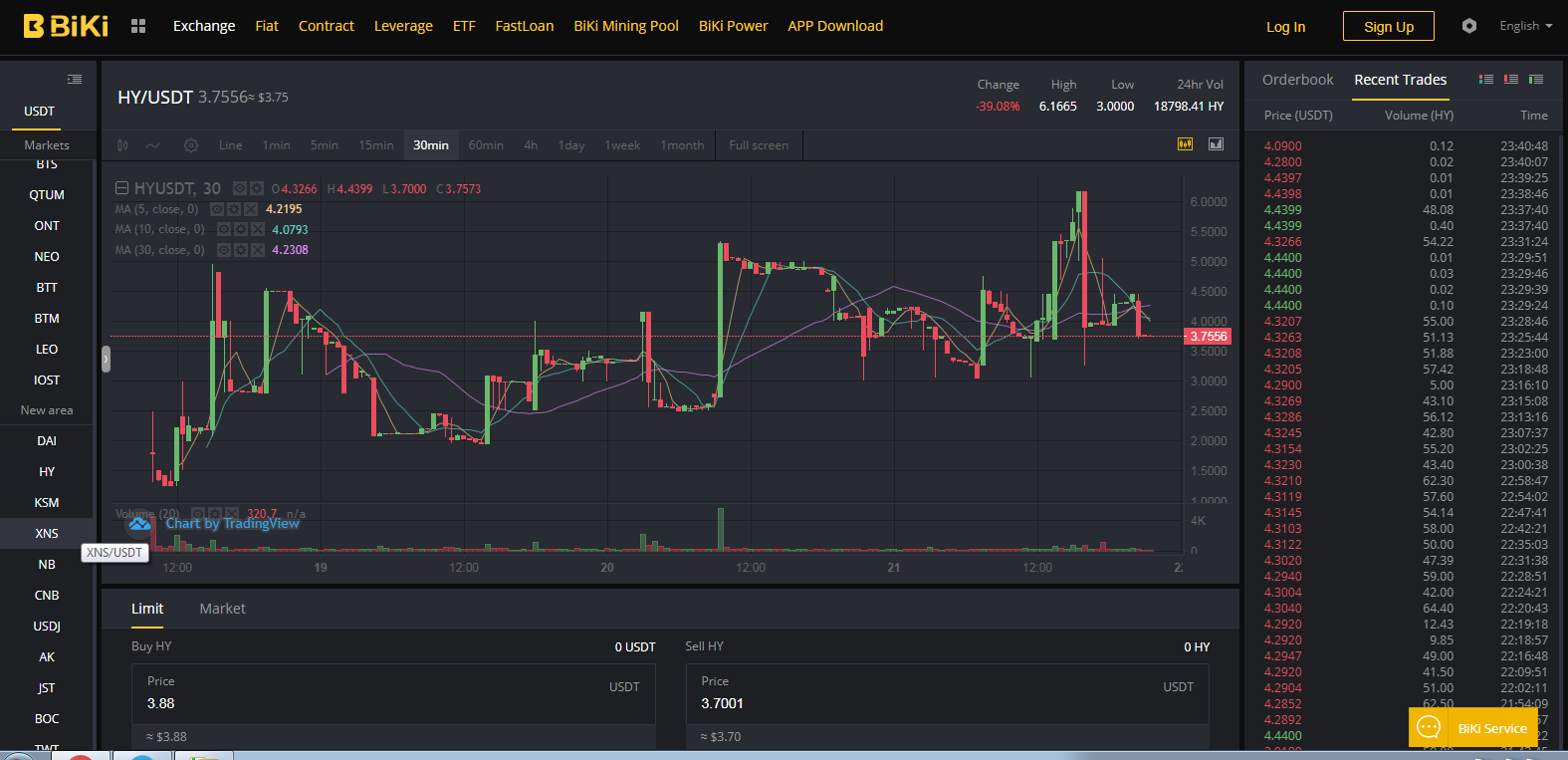This screenshot has height=760, width=1568.
Task: Open the settings hexagon icon near language
Action: click(1469, 26)
